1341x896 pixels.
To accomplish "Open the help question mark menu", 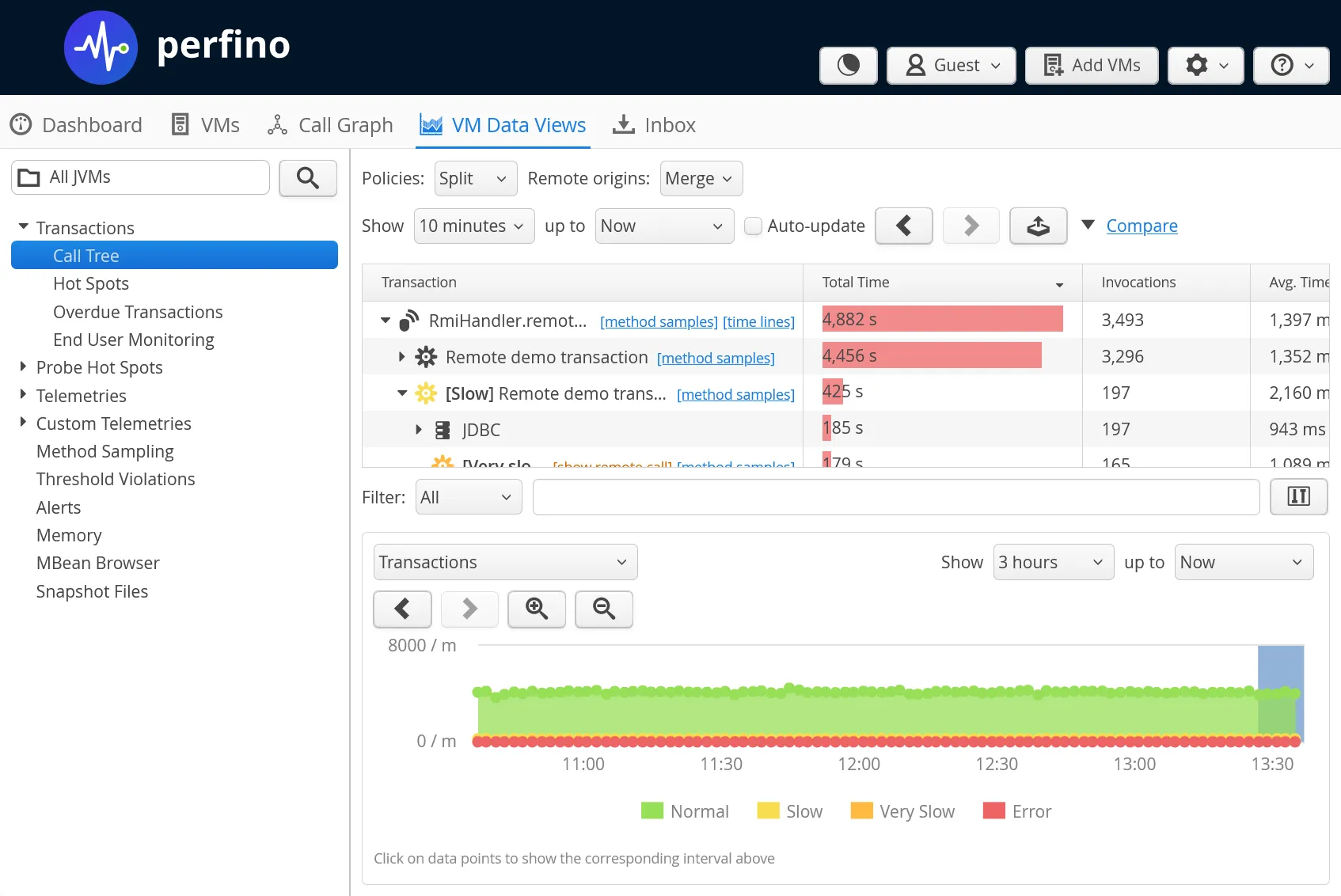I will click(x=1291, y=65).
